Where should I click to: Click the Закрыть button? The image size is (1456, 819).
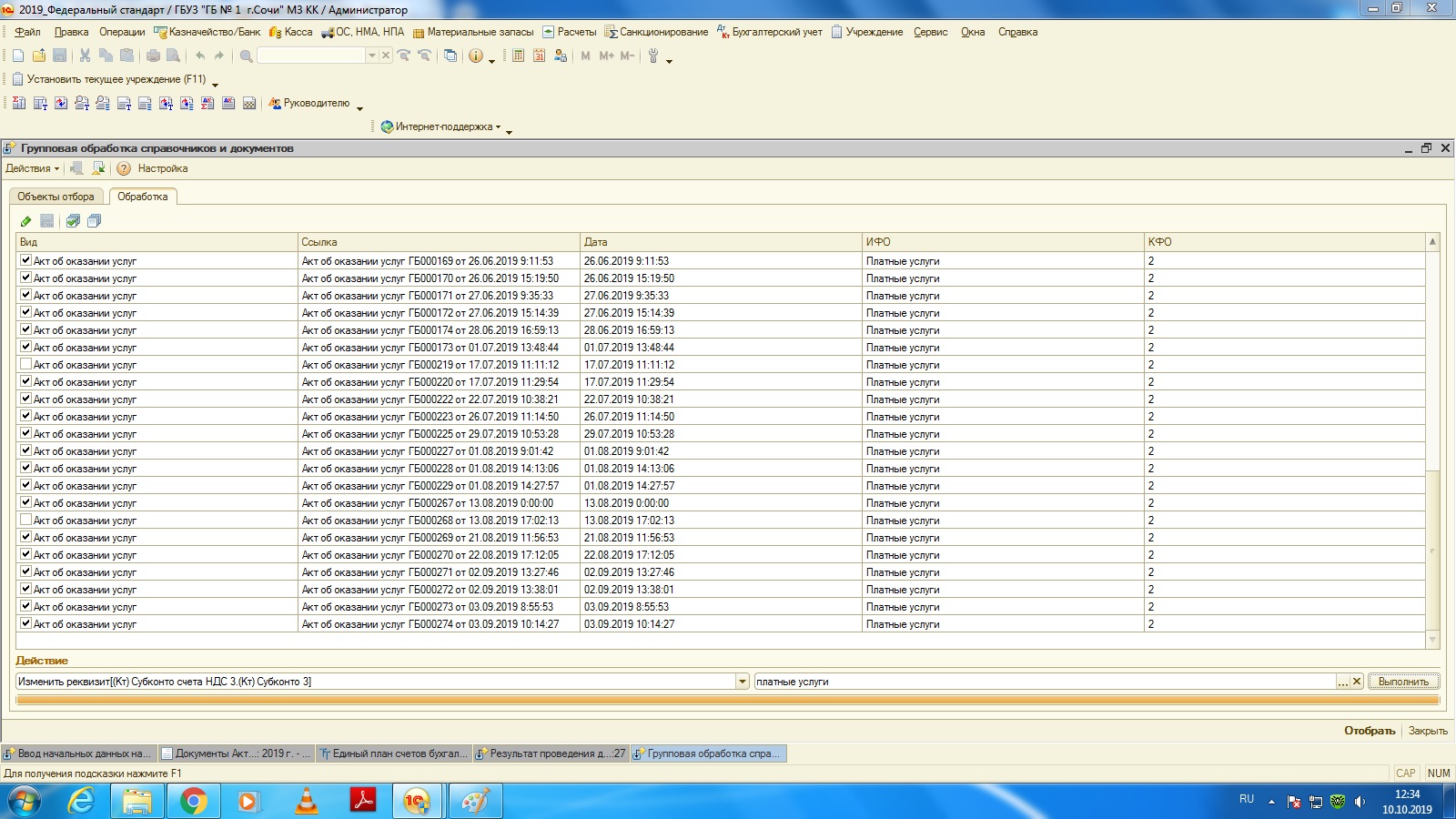1428,731
